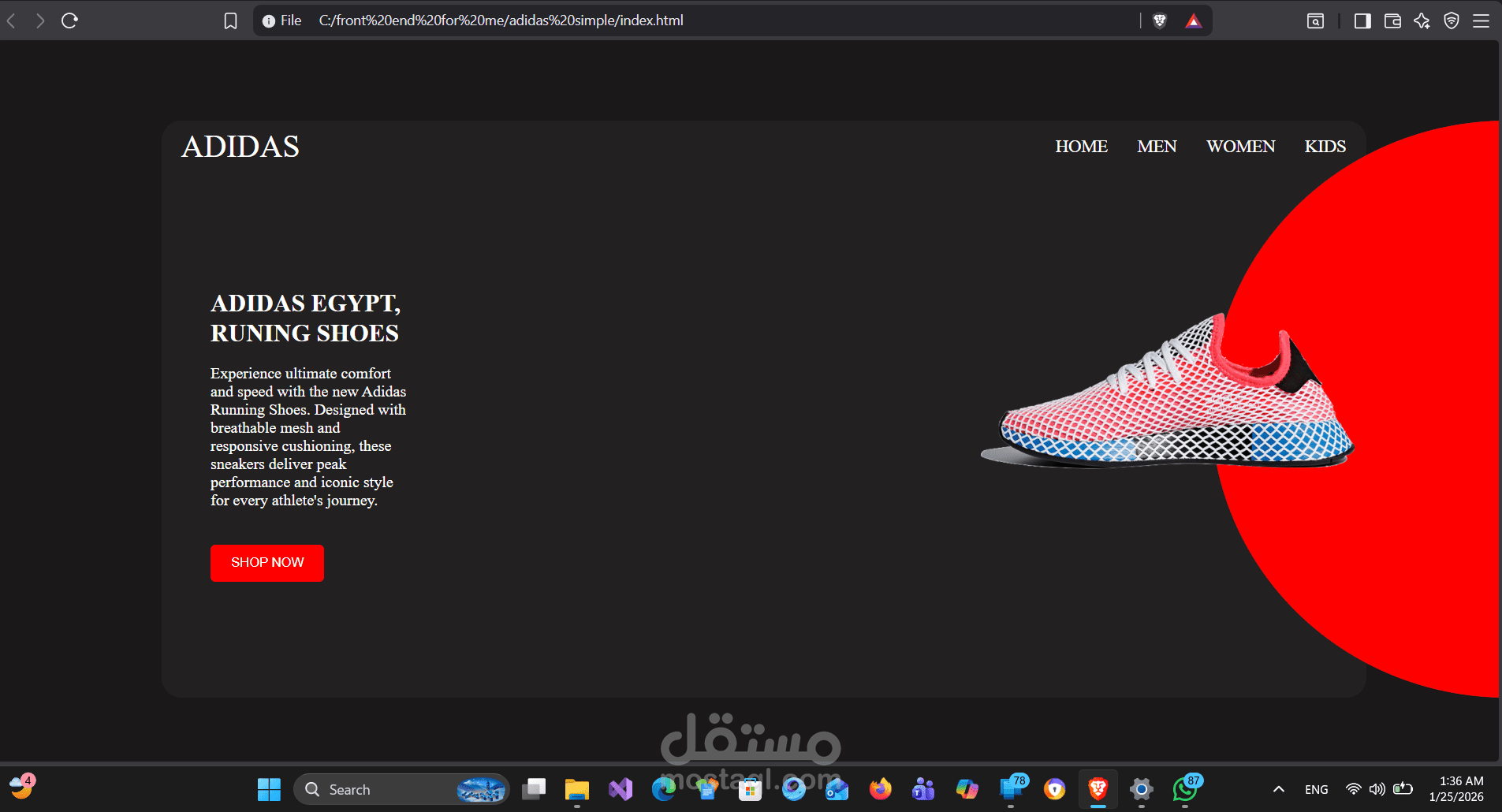Viewport: 1502px width, 812px height.
Task: Open the Brave Shields panel
Action: 1161,20
